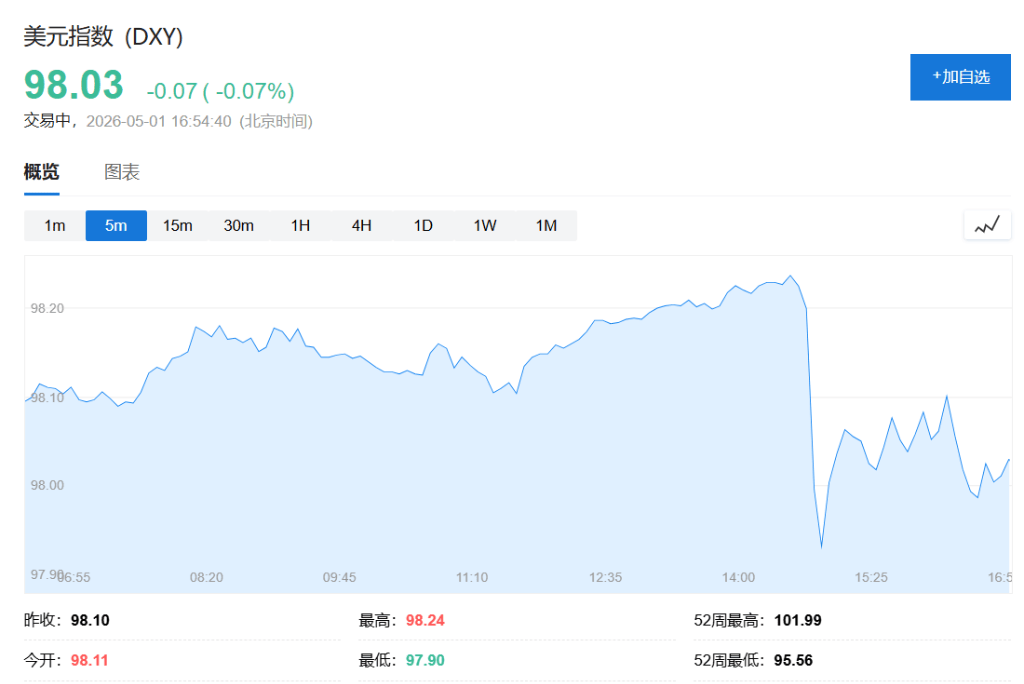The width and height of the screenshot is (1024, 684).
Task: Switch chart to 4H interval
Action: 362,225
